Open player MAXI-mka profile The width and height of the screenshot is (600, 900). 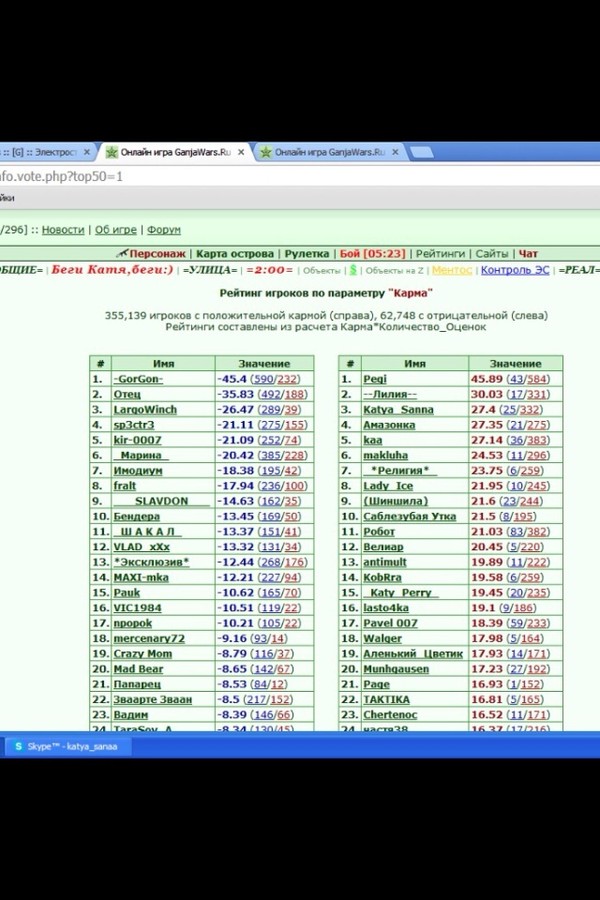pos(141,577)
